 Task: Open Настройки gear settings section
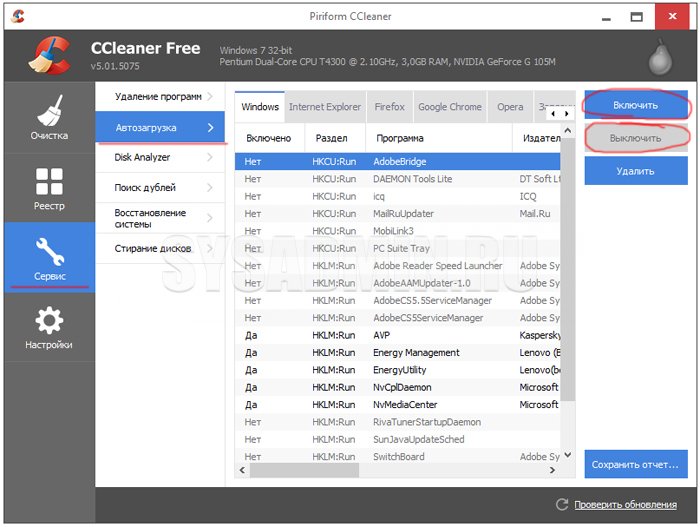pyautogui.click(x=48, y=327)
